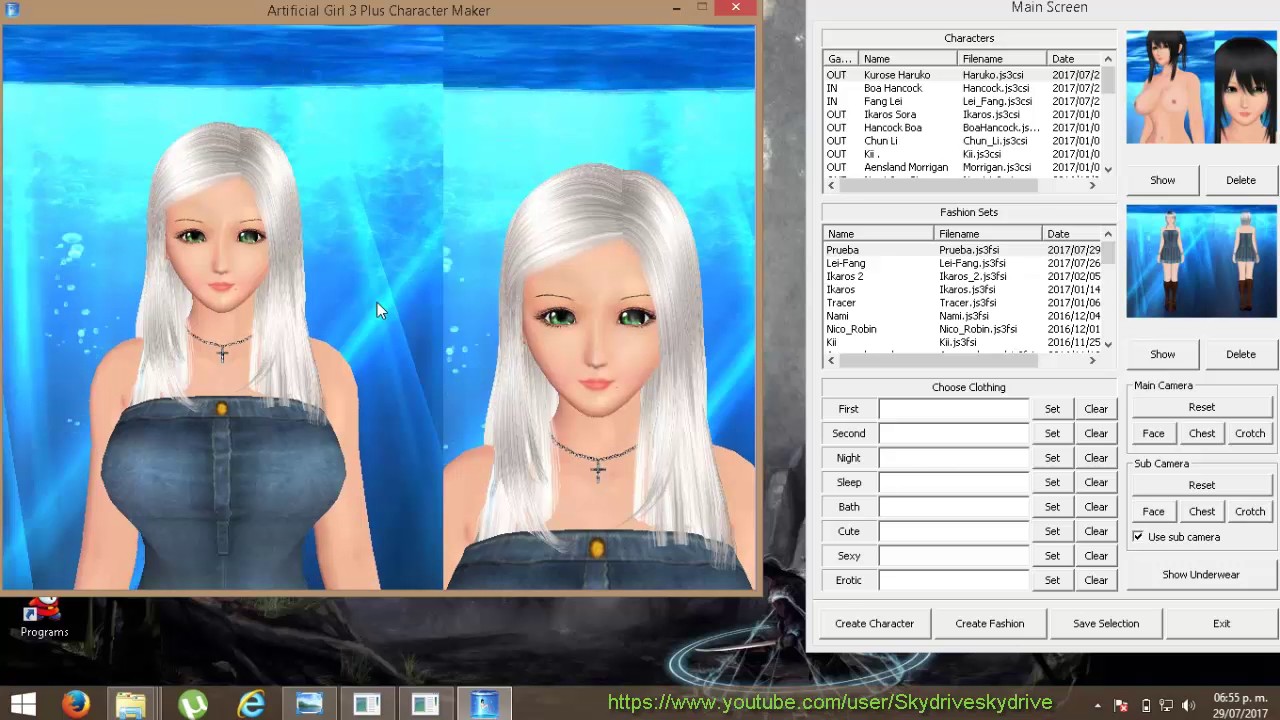This screenshot has height=720, width=1280.
Task: Show hidden system tray icons
Action: click(x=1097, y=705)
